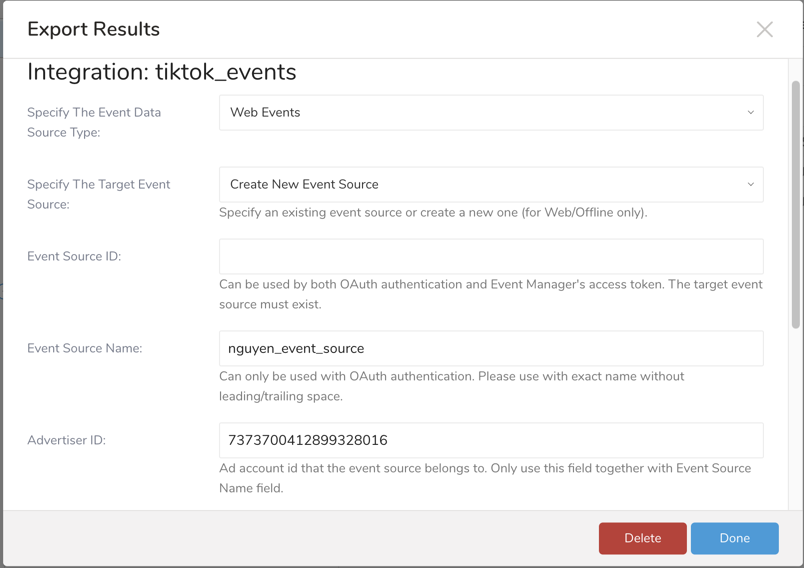Click the scrollbar track below the thumb
Screen dimensions: 804x568
(796, 420)
